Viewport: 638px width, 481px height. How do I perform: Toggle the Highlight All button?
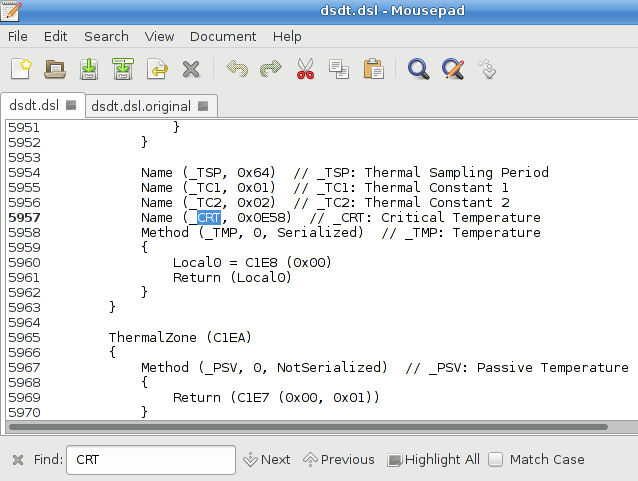coord(434,459)
